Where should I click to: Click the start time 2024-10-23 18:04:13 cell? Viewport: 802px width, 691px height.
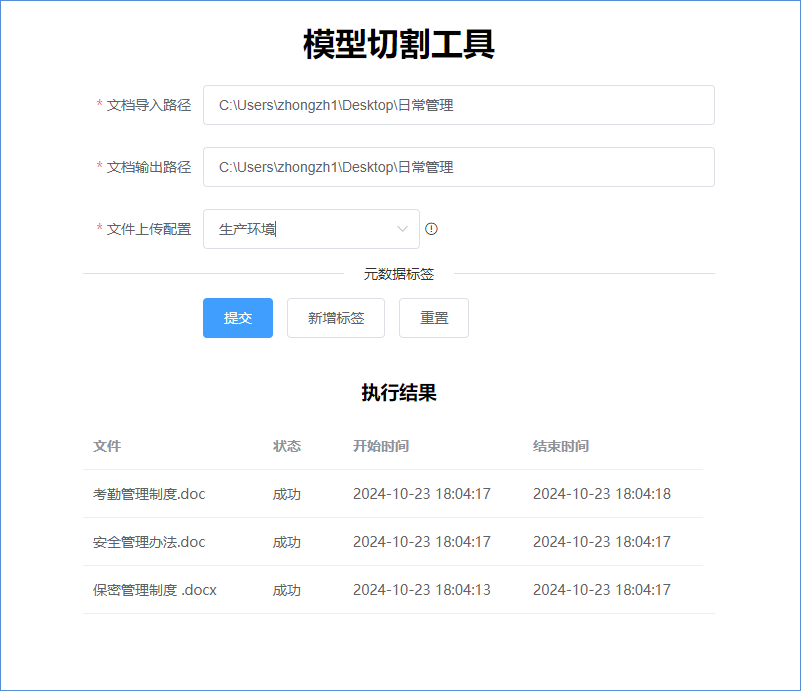421,590
